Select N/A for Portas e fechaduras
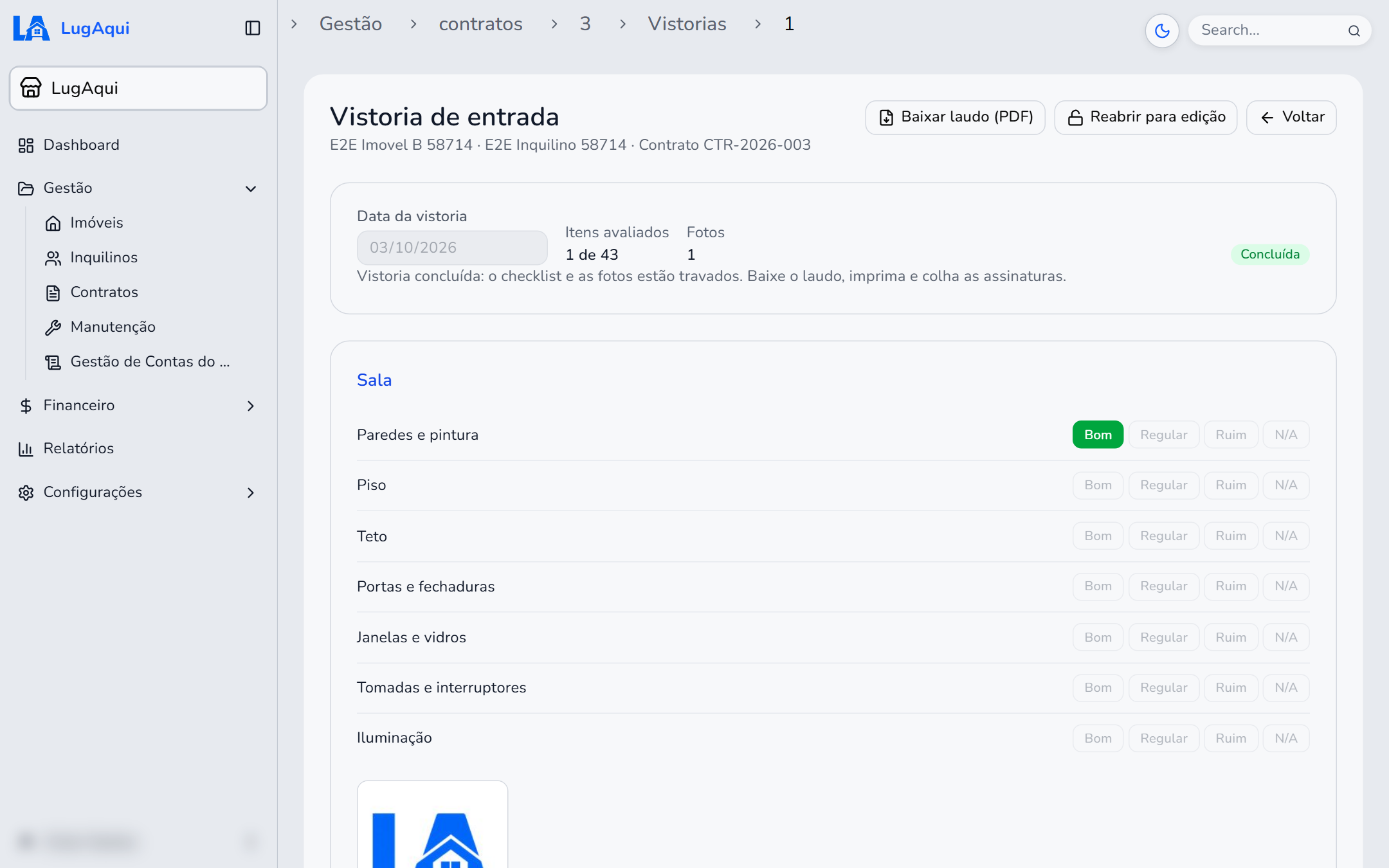Viewport: 1389px width, 868px height. pos(1286,586)
